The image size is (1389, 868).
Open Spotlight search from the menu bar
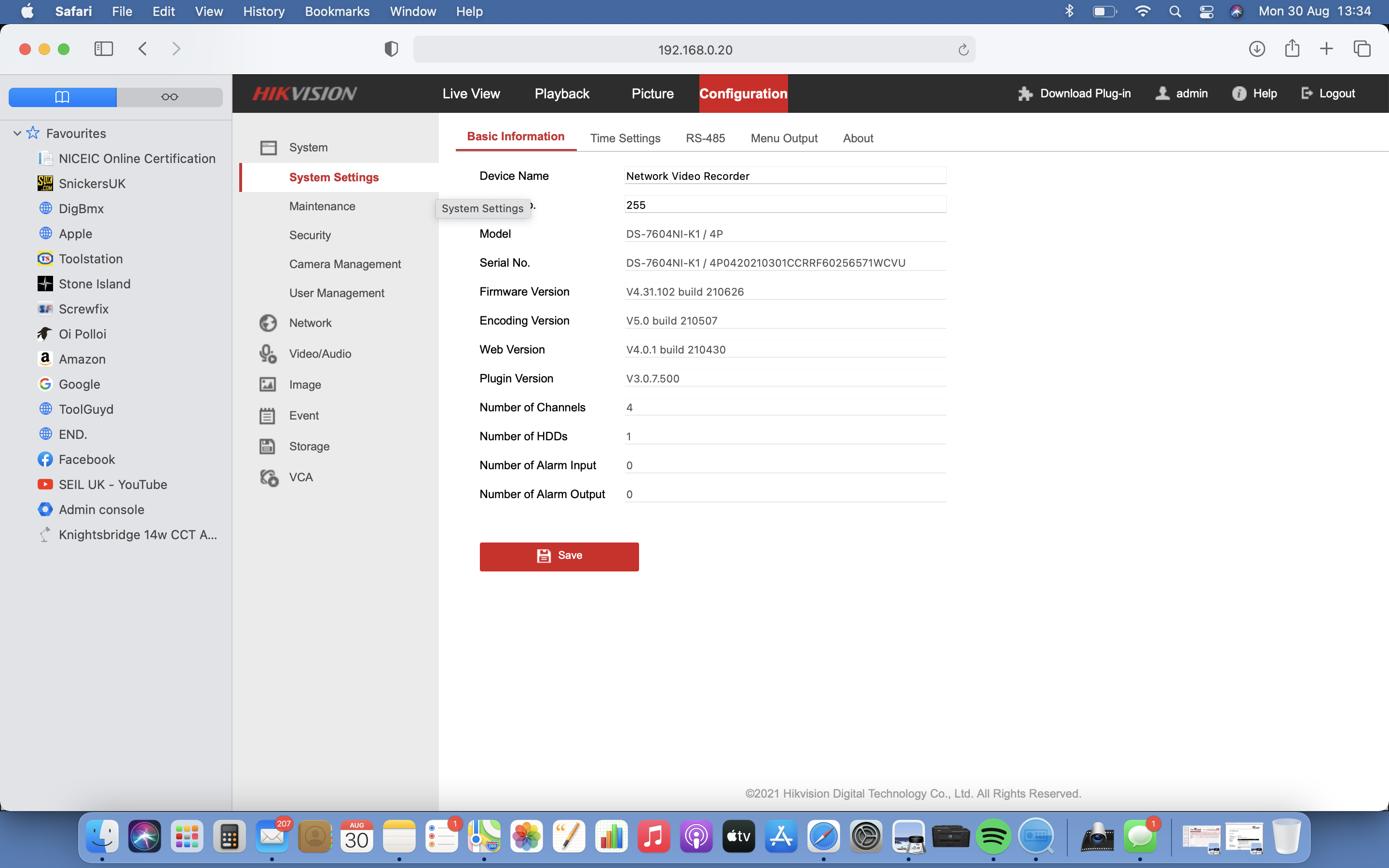1175,11
